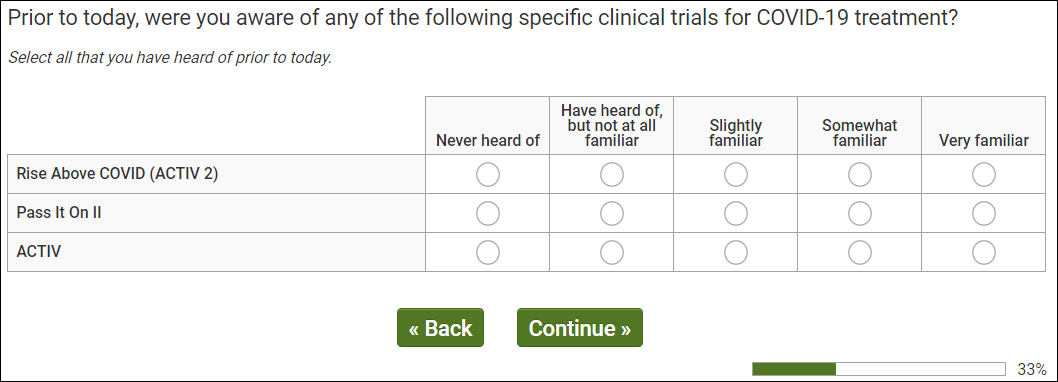Select 'Somewhat familiar' for Rise Above COVID
The image size is (1058, 382).
click(x=860, y=174)
